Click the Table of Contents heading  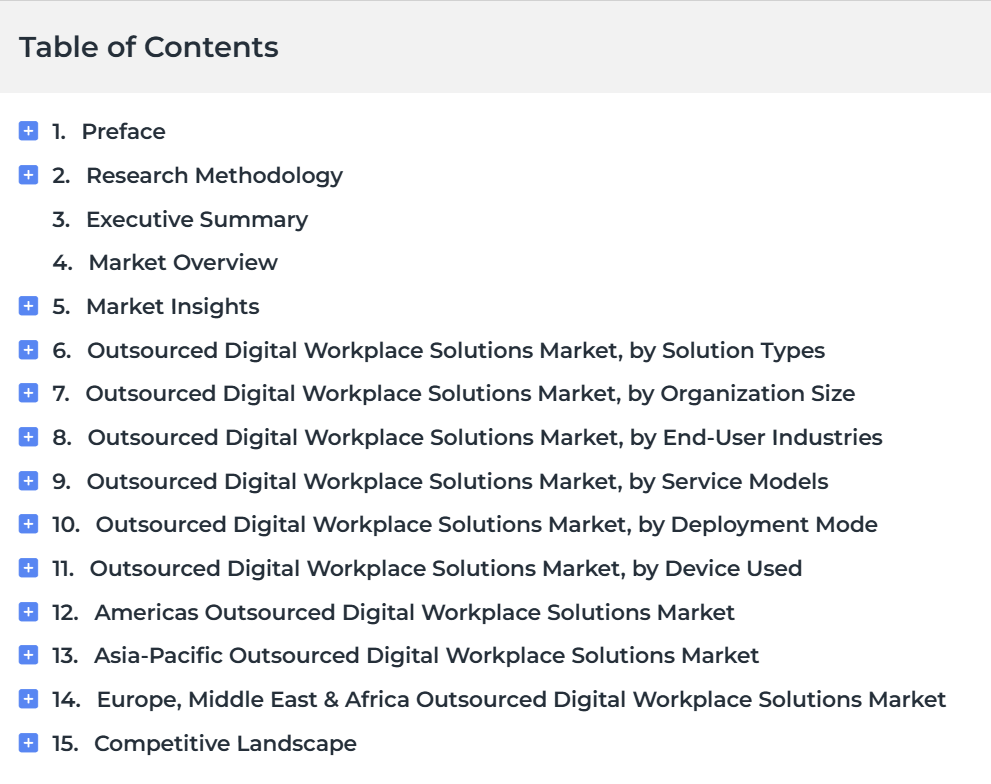[x=149, y=47]
